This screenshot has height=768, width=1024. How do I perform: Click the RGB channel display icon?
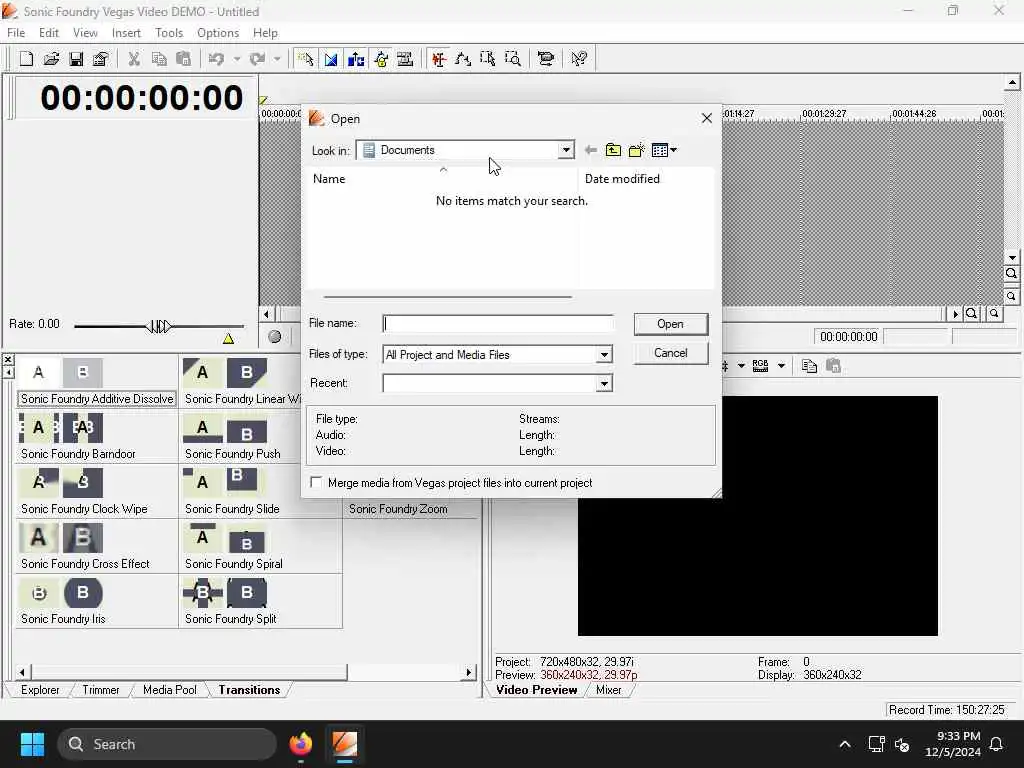click(x=760, y=366)
